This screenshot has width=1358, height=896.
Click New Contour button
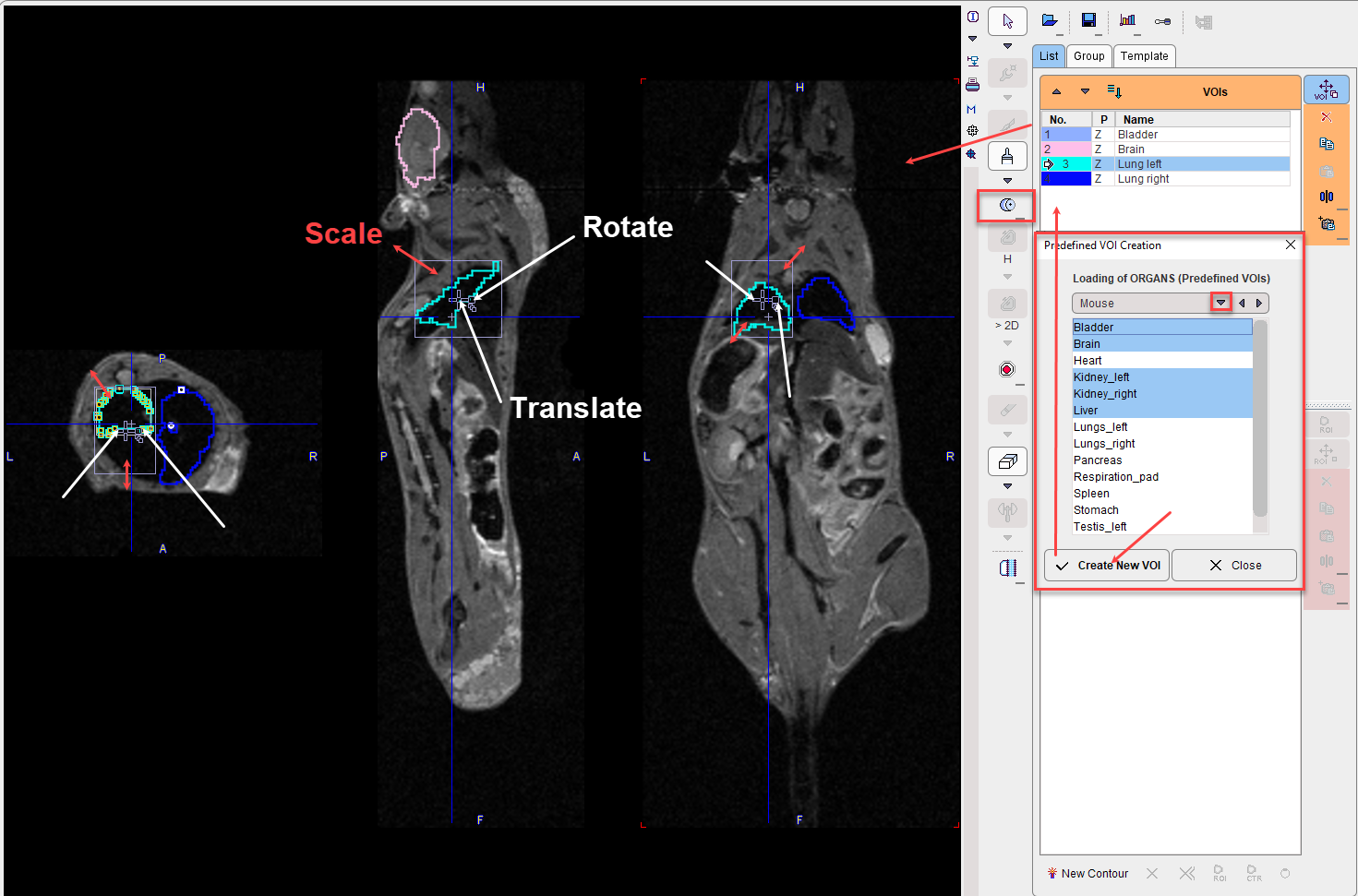[1088, 874]
